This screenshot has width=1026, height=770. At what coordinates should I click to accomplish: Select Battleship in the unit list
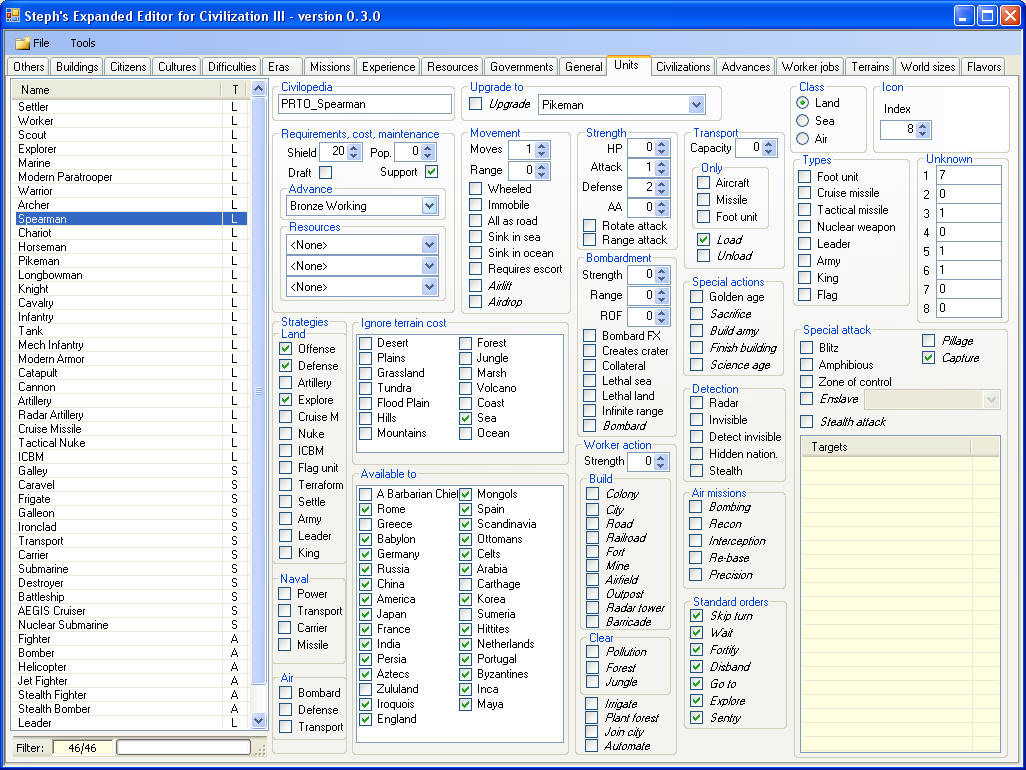coord(131,597)
